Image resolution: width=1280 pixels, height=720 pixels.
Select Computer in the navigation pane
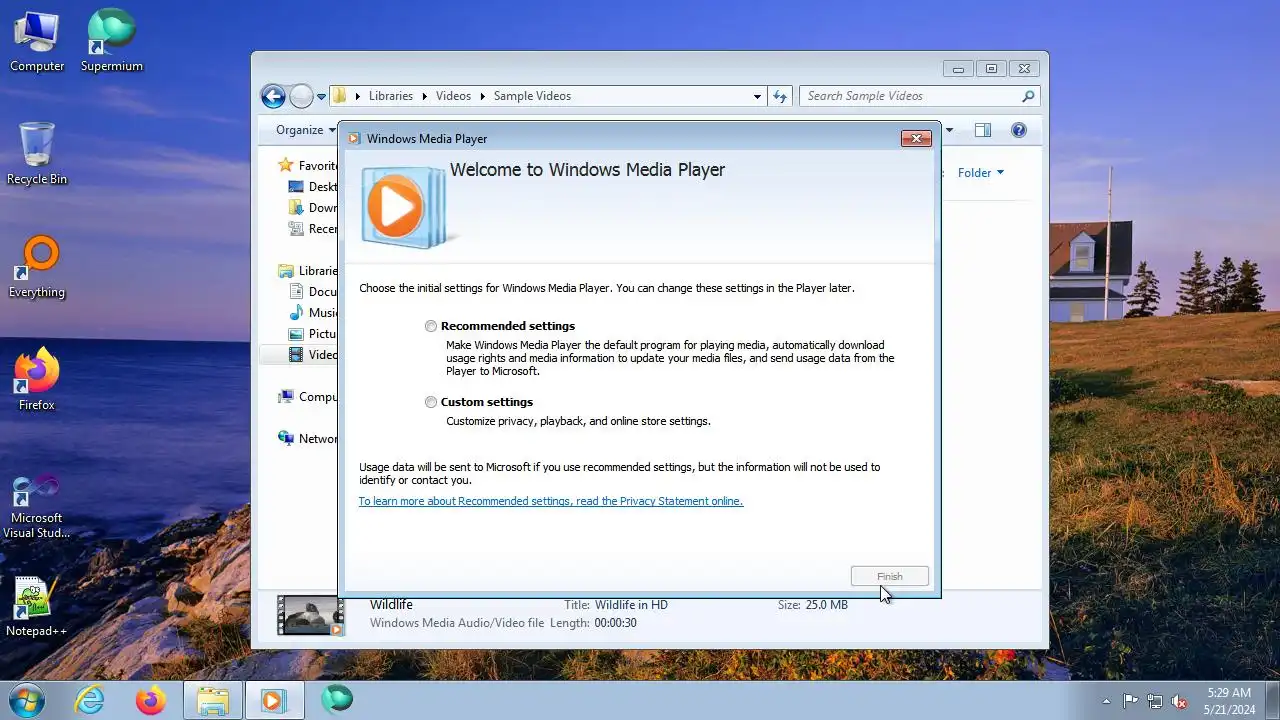click(308, 397)
